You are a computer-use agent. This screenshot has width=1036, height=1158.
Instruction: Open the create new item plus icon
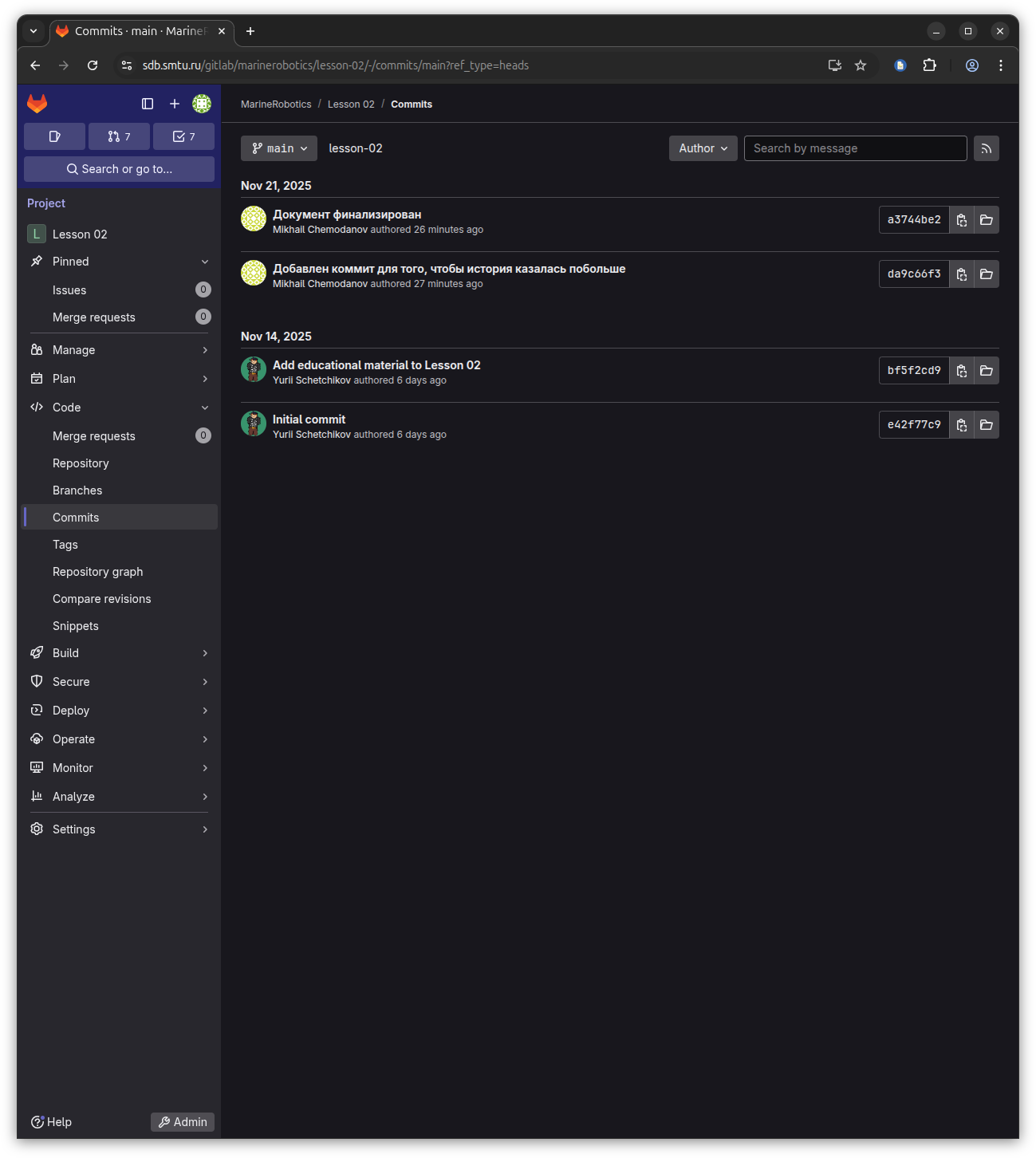pyautogui.click(x=175, y=104)
